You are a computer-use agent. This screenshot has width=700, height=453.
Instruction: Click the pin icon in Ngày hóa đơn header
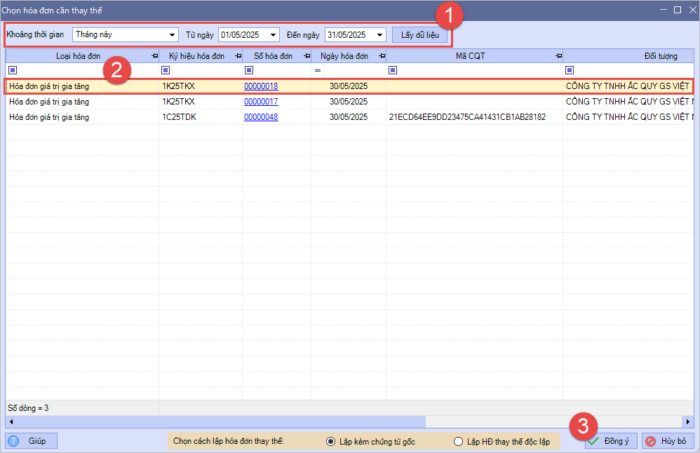pyautogui.click(x=380, y=56)
